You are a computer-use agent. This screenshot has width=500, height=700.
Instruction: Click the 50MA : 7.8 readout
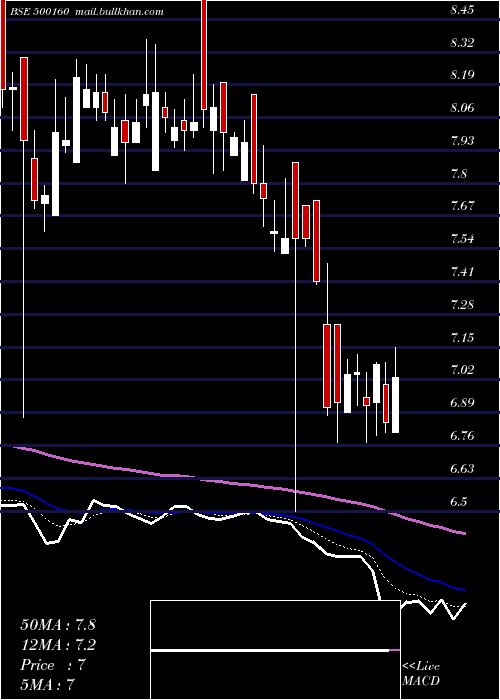pos(58,625)
